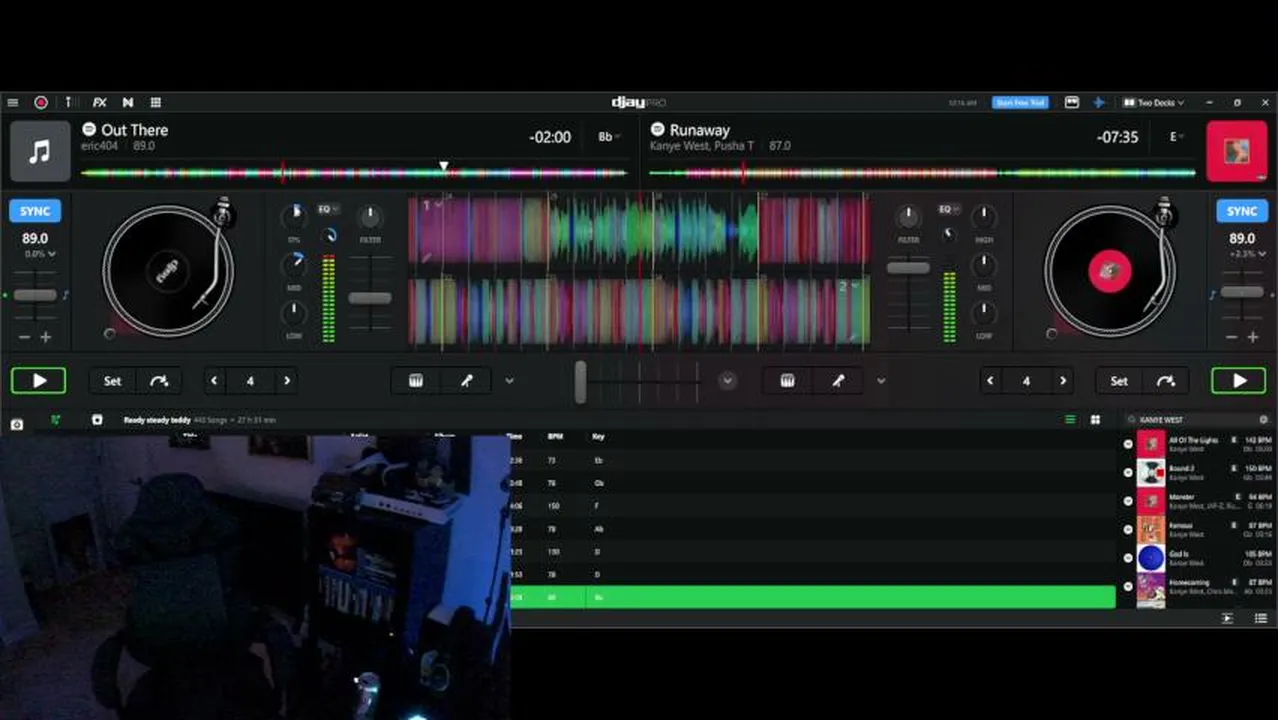Set cue point on right deck

point(1119,381)
